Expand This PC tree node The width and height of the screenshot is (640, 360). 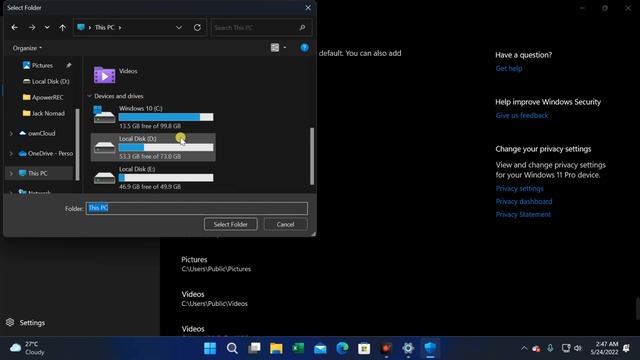[x=11, y=173]
